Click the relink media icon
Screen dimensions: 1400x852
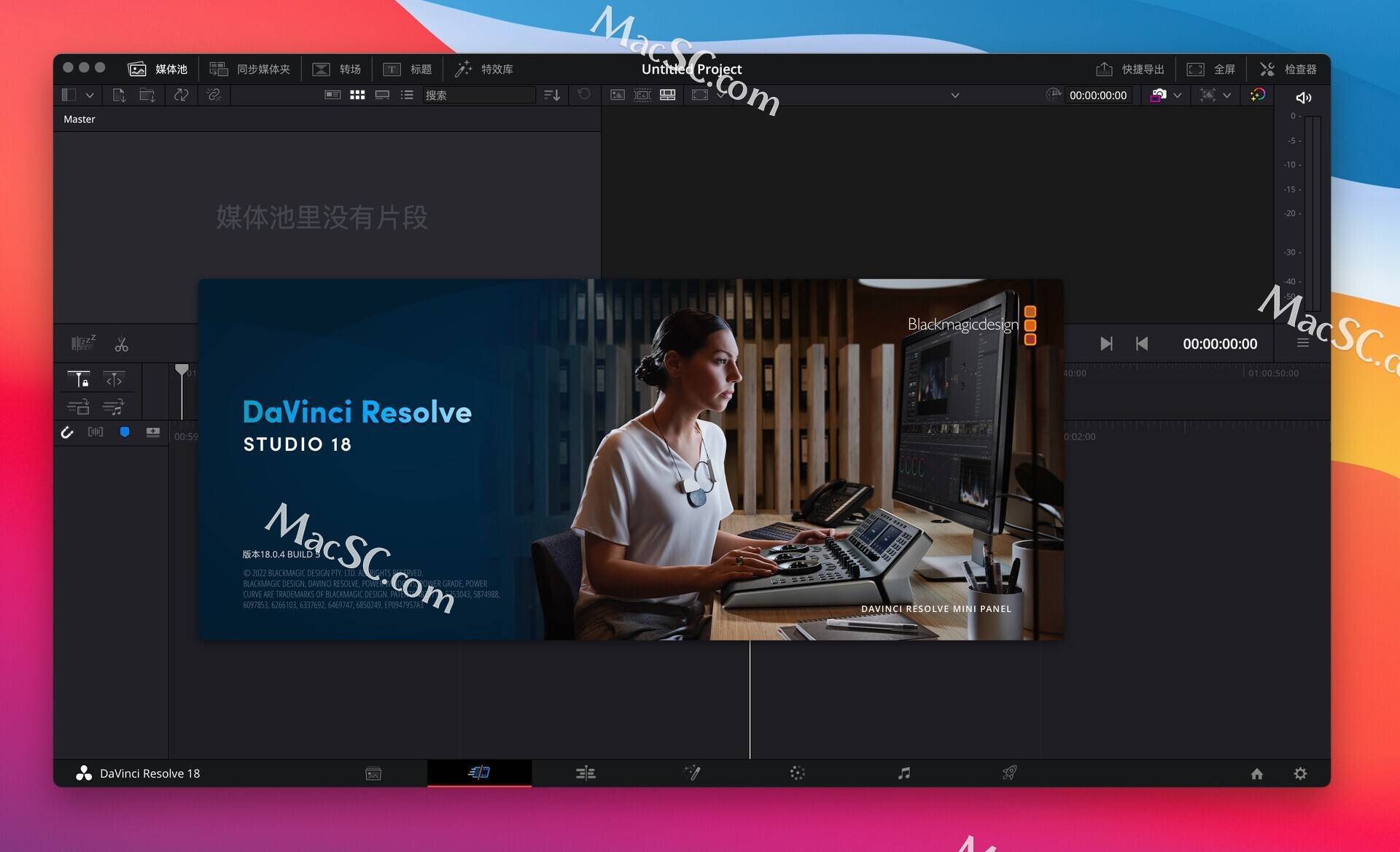click(x=214, y=95)
